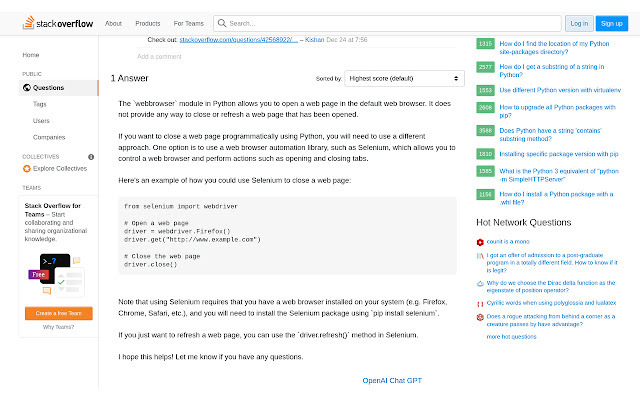Open the 'OpenAI Chat GPT' link

coord(392,380)
